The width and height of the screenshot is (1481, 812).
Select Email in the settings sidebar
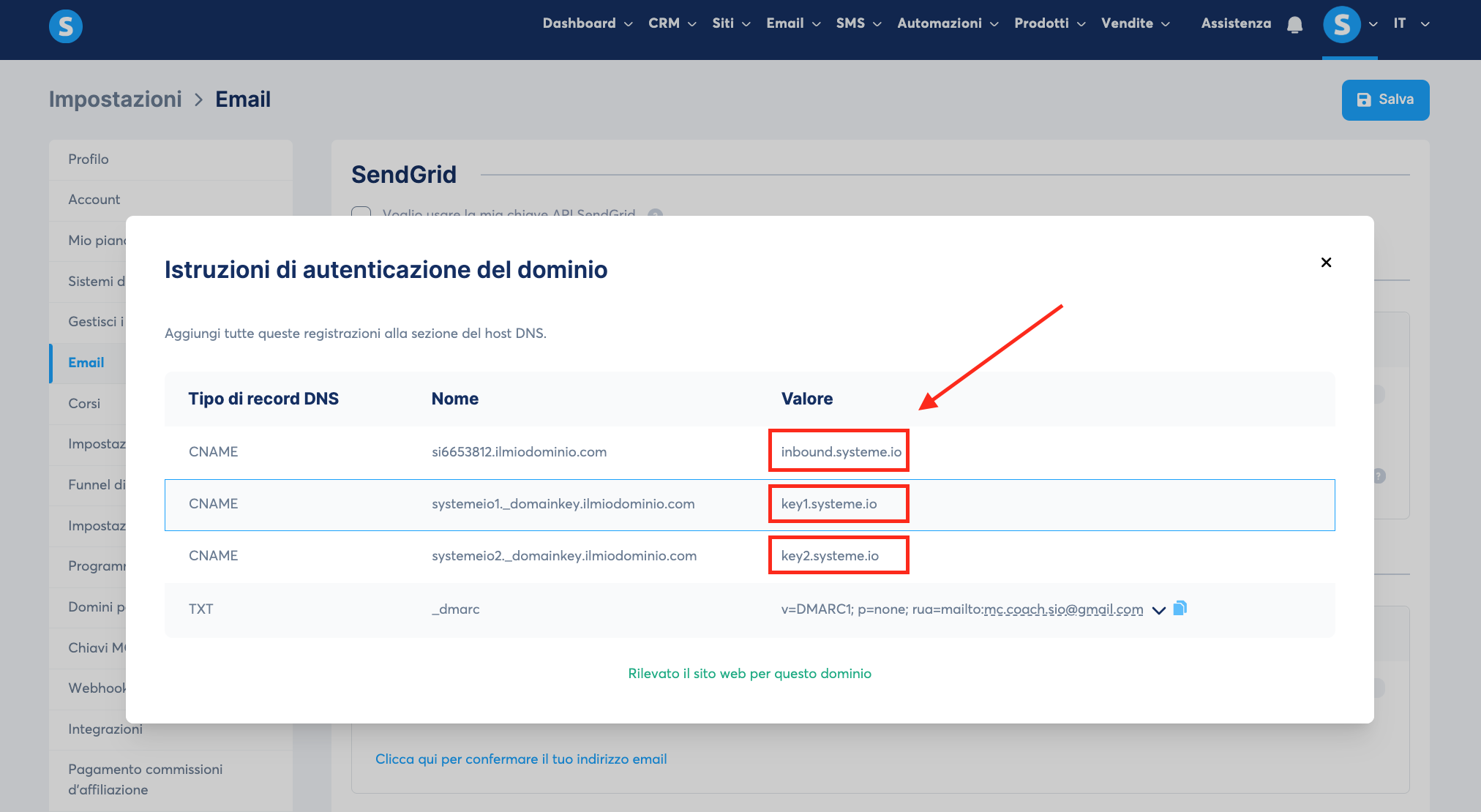pyautogui.click(x=88, y=363)
